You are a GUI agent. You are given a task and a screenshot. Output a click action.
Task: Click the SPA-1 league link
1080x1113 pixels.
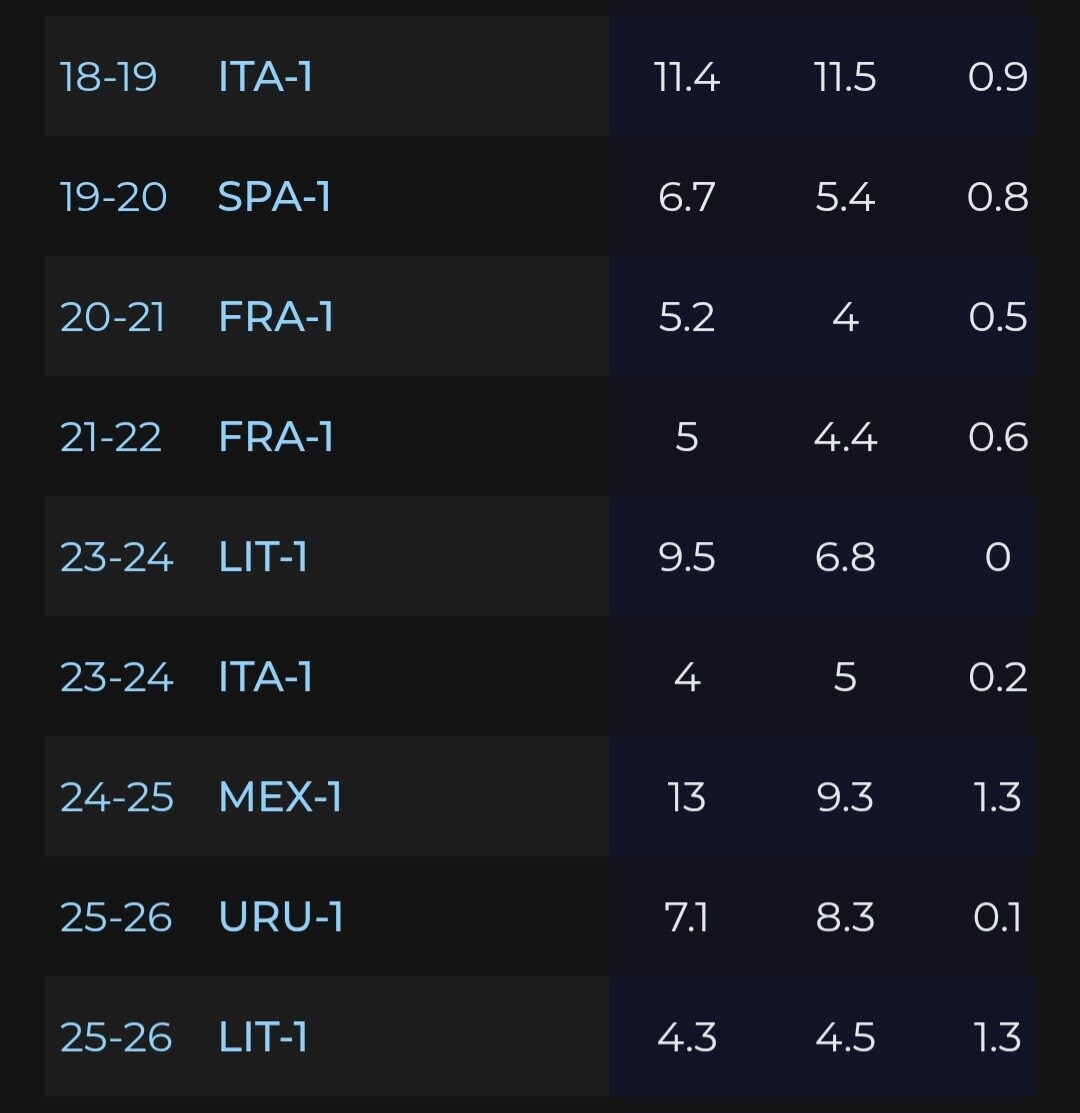(274, 197)
